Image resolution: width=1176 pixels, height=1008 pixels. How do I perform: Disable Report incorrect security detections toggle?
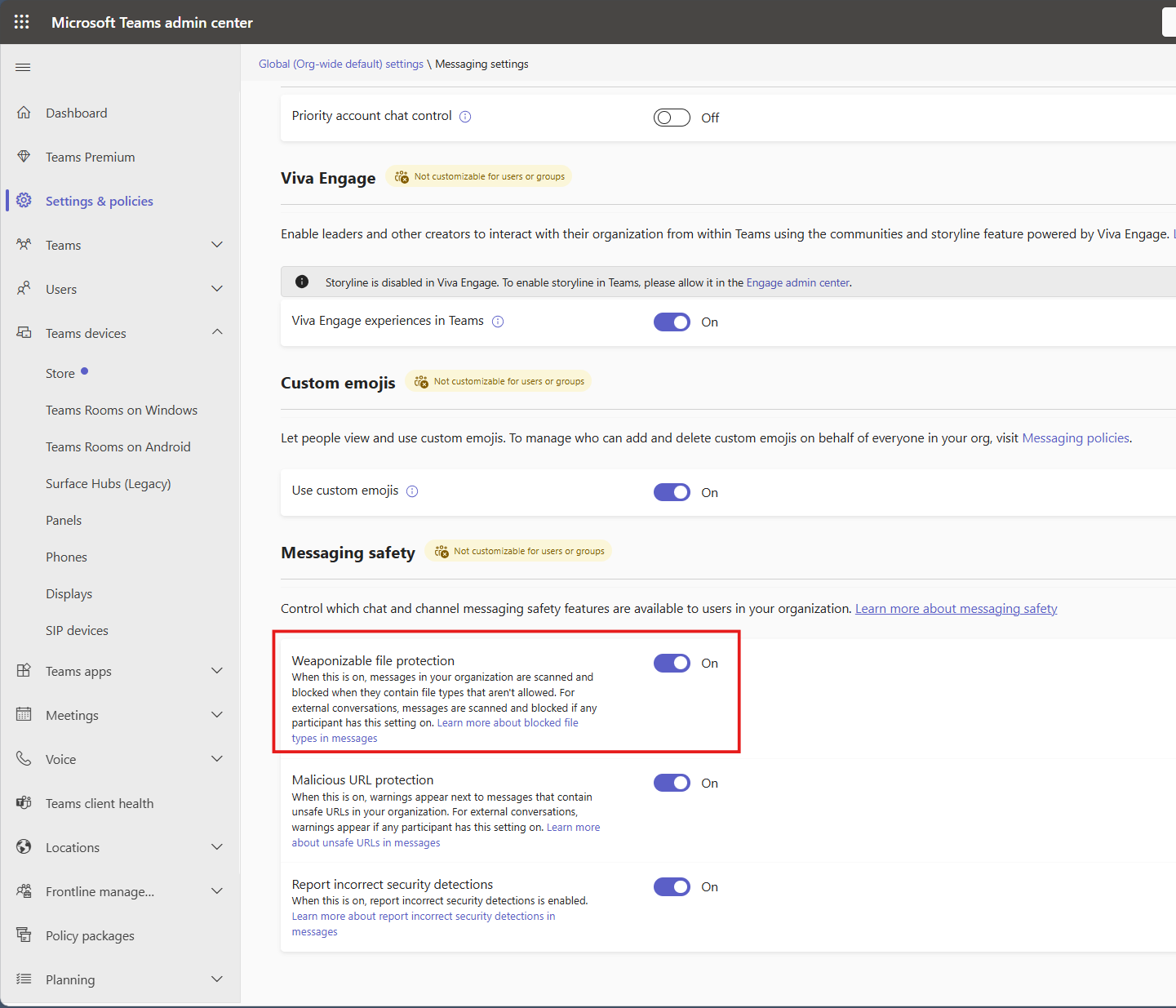coord(672,886)
